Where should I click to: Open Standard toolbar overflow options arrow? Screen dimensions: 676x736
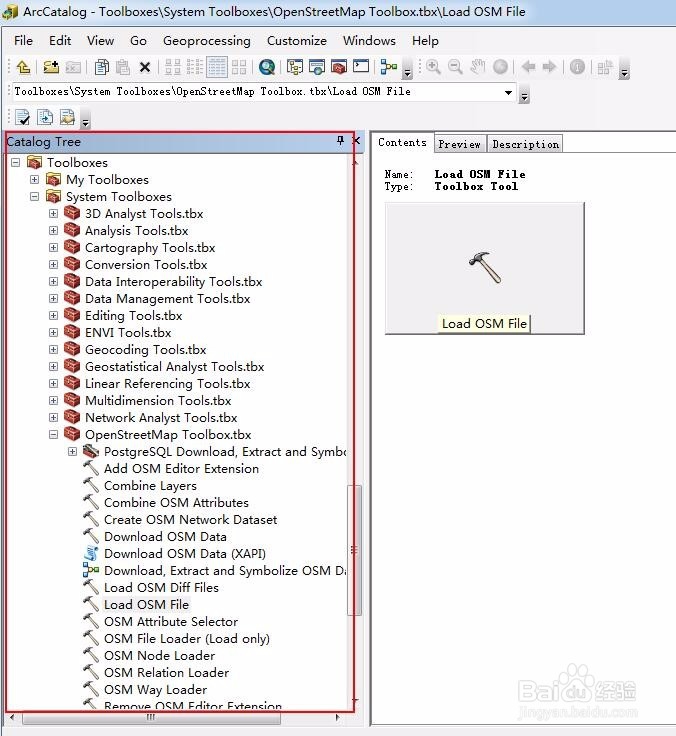(407, 68)
